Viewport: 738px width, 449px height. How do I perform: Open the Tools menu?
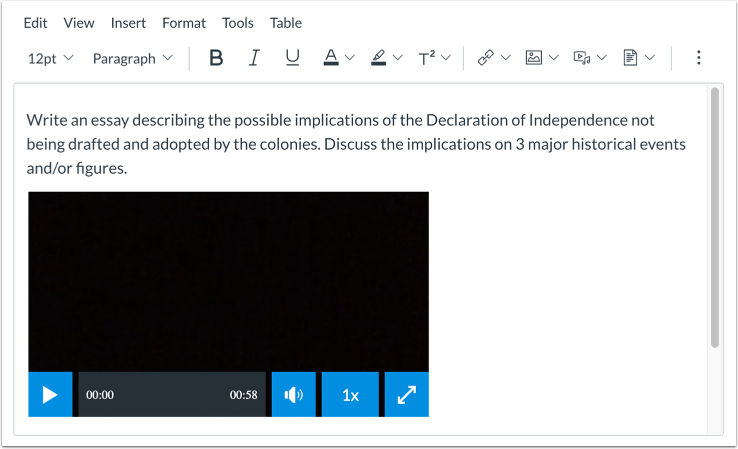click(238, 23)
